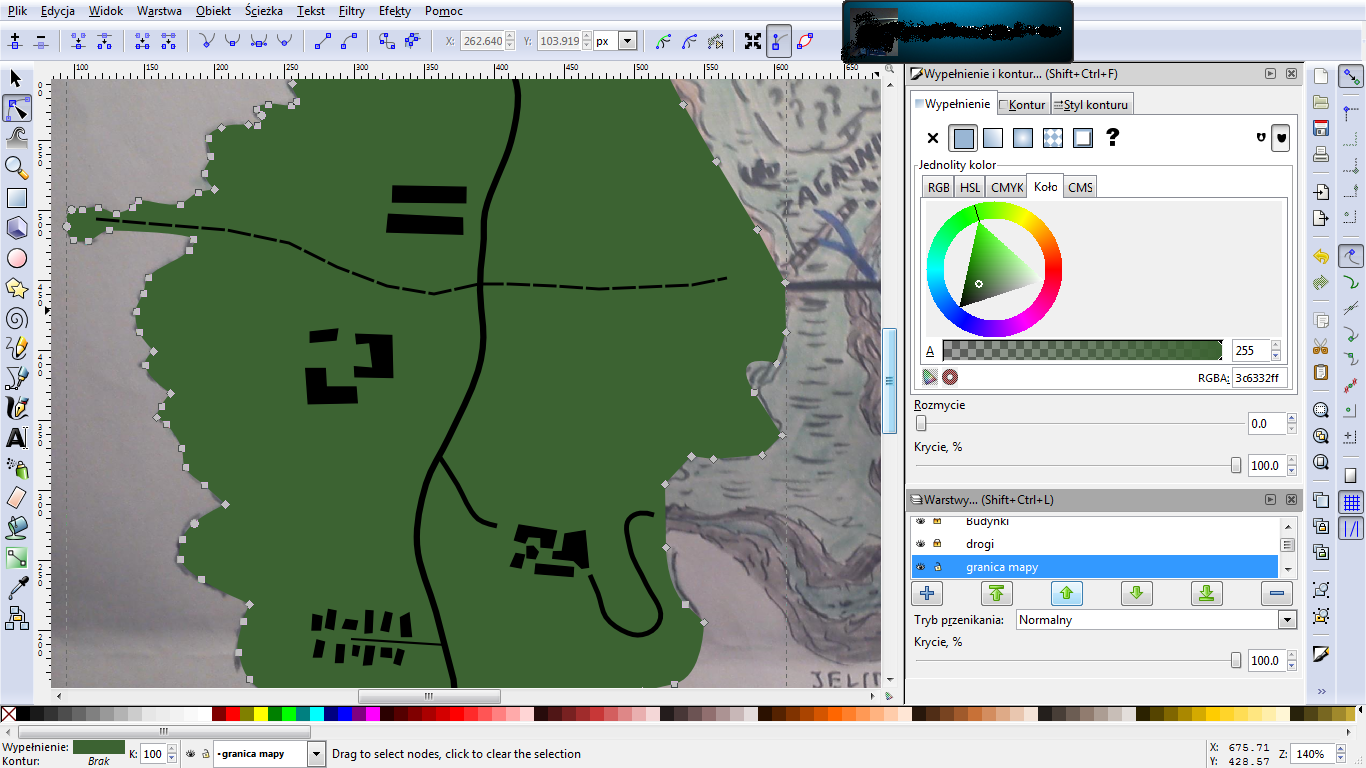
Task: Pick the rectangle tool
Action: [16, 198]
